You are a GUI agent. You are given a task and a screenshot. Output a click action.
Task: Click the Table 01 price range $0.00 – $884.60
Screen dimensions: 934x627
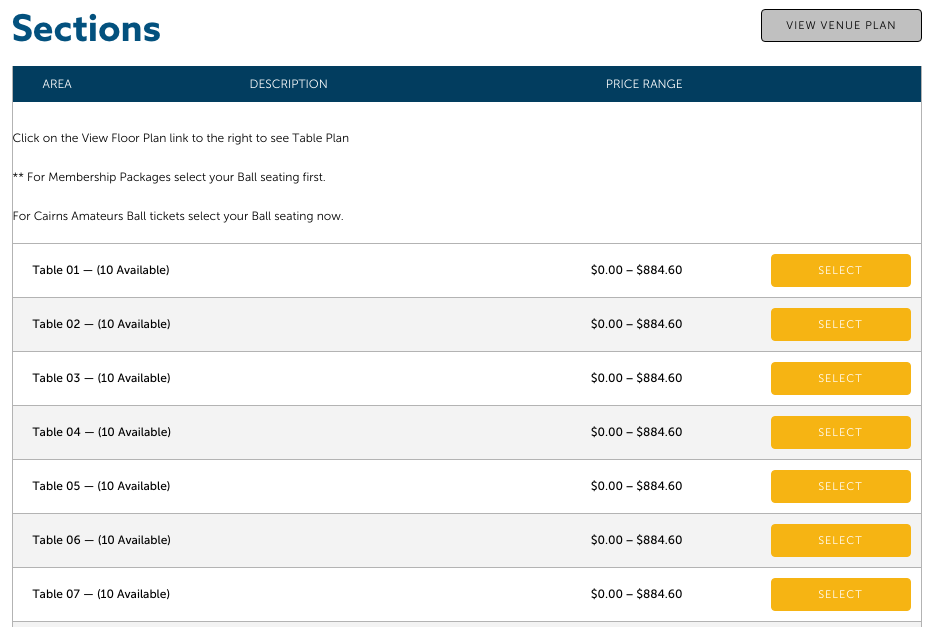(636, 270)
